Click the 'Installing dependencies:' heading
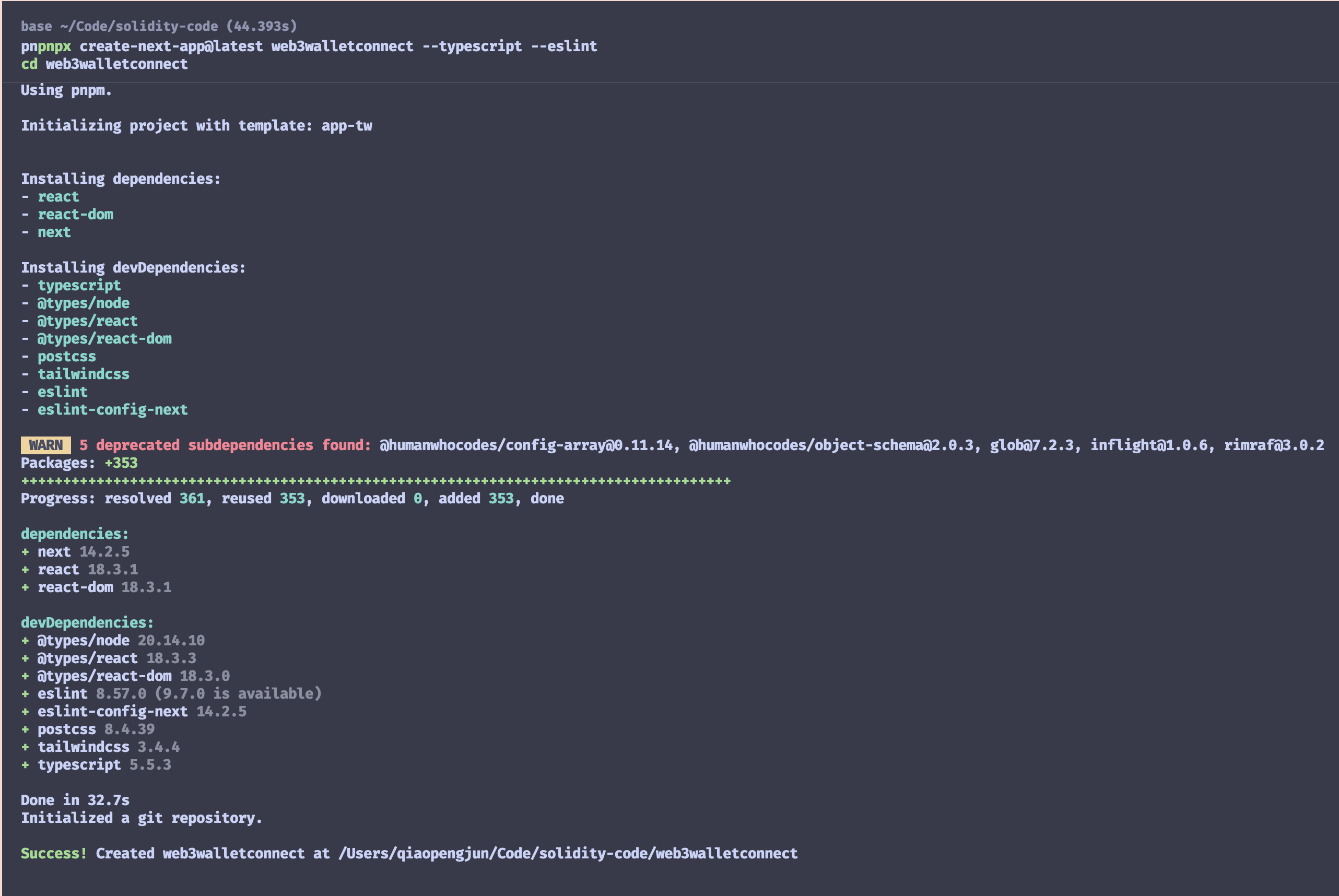 (x=121, y=179)
